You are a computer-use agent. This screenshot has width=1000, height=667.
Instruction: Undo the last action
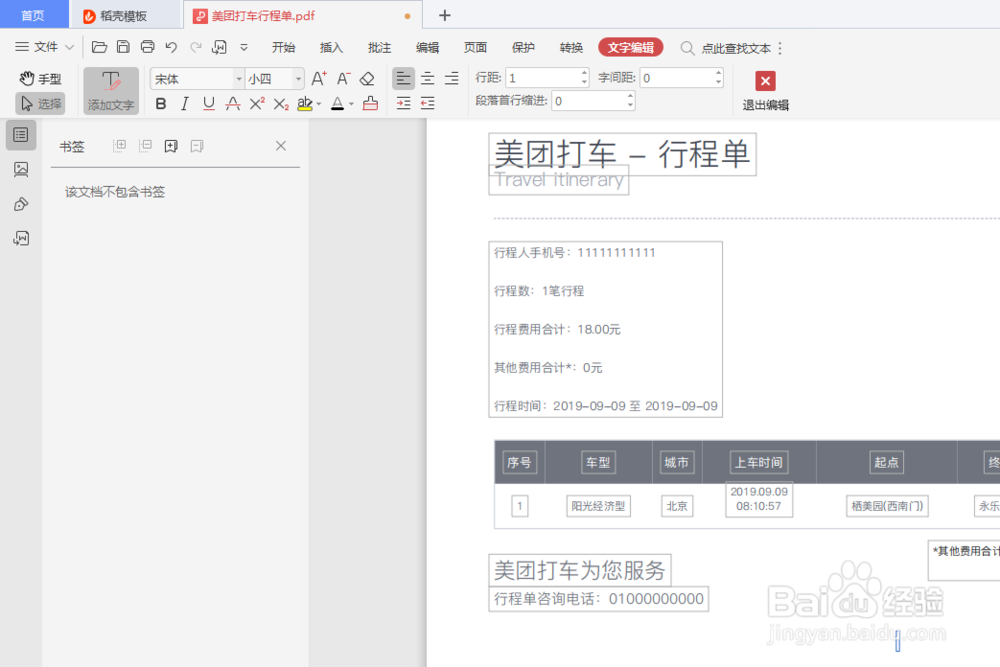tap(171, 47)
